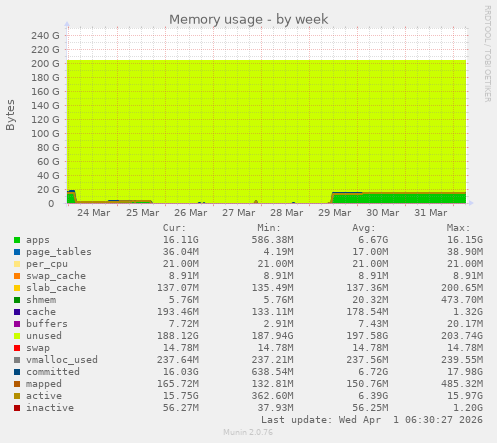The height and width of the screenshot is (443, 497).
Task: Click the '100 G' axis value
Action: 45,133
